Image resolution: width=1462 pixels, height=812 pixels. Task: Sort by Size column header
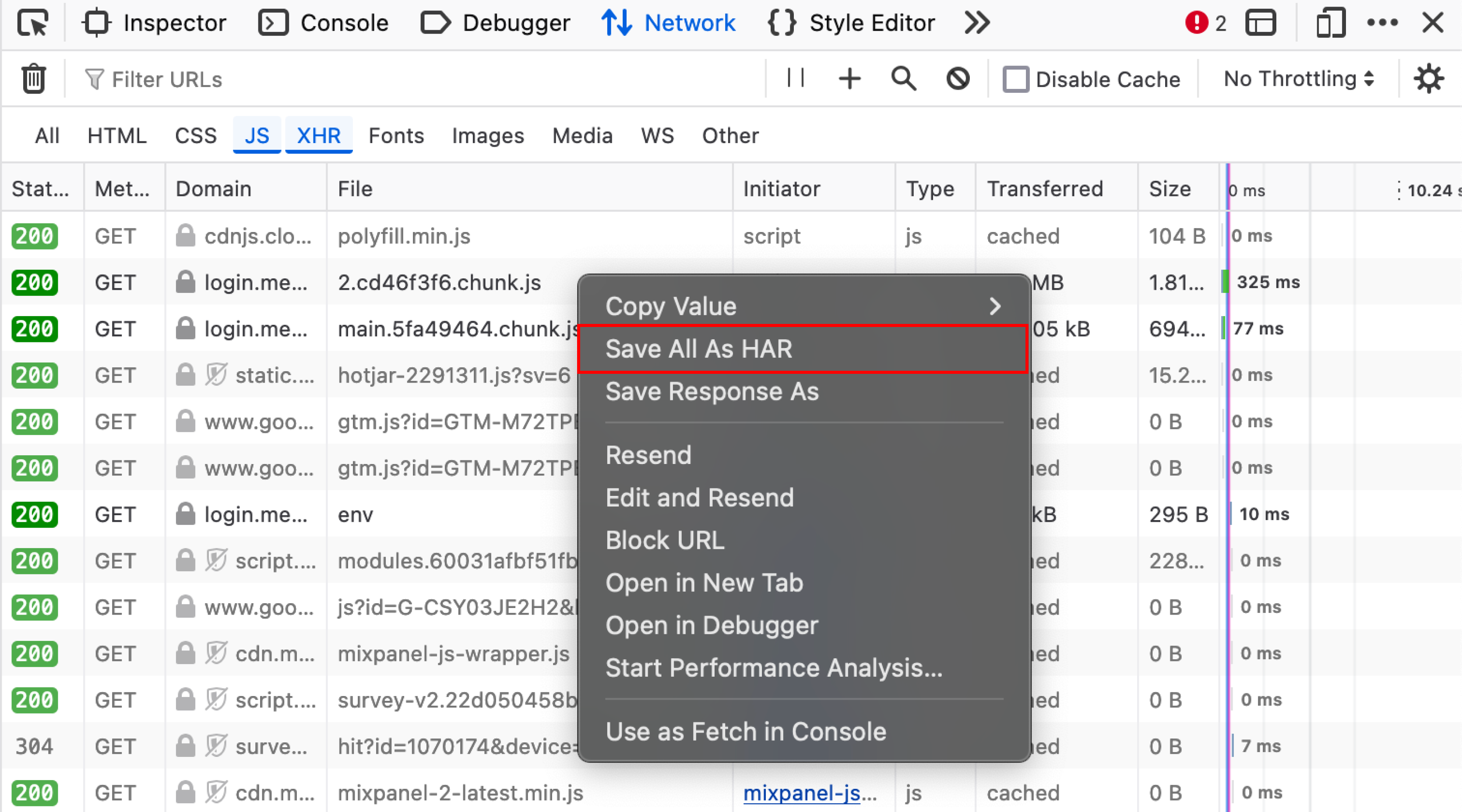[x=1178, y=188]
